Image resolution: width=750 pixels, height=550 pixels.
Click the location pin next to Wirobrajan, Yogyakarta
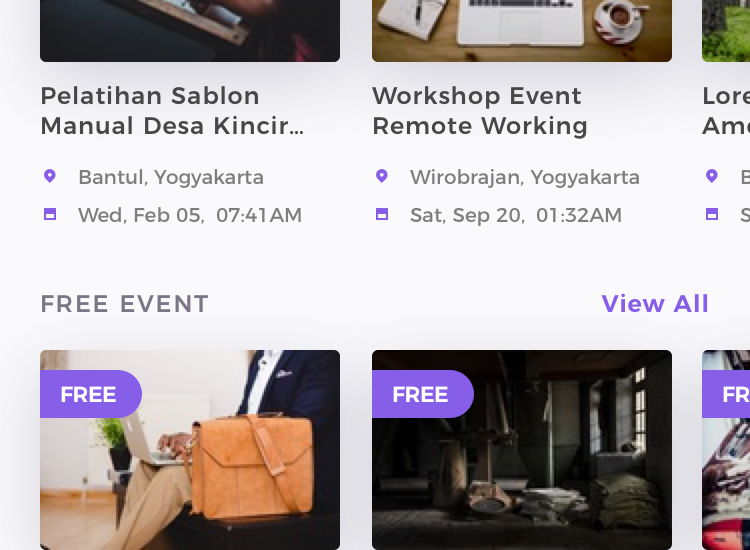(382, 176)
